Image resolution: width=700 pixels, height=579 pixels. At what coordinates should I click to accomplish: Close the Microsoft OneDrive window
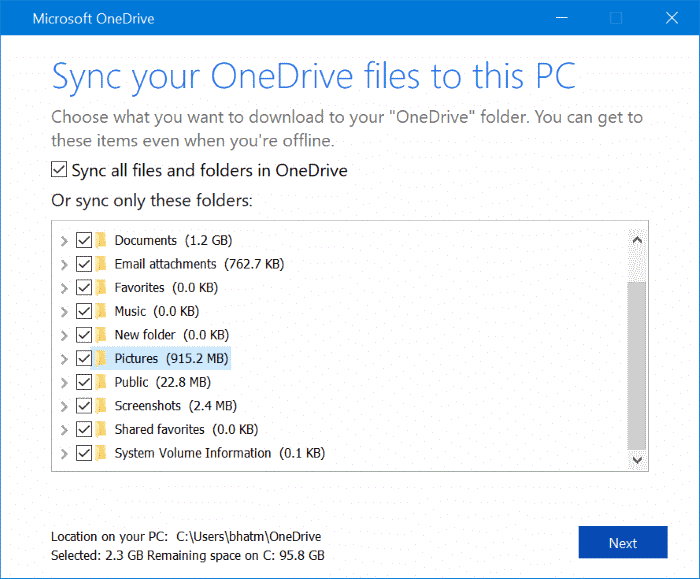pyautogui.click(x=671, y=18)
